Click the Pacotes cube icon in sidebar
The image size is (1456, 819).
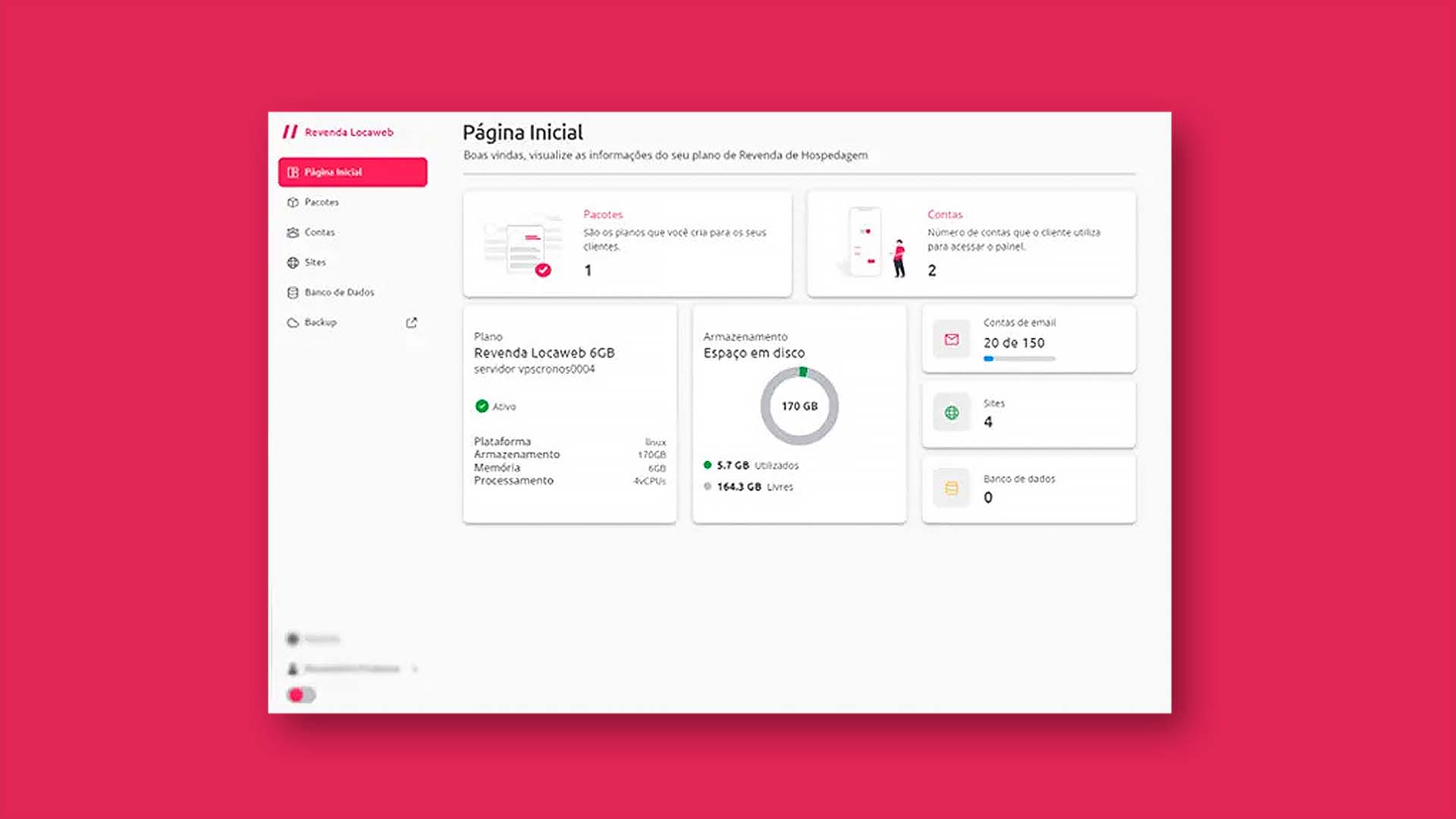pos(293,202)
